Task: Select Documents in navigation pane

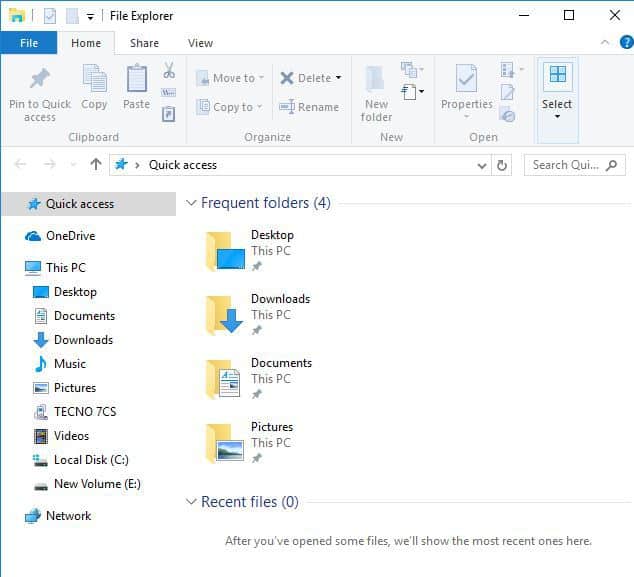Action: [74, 316]
